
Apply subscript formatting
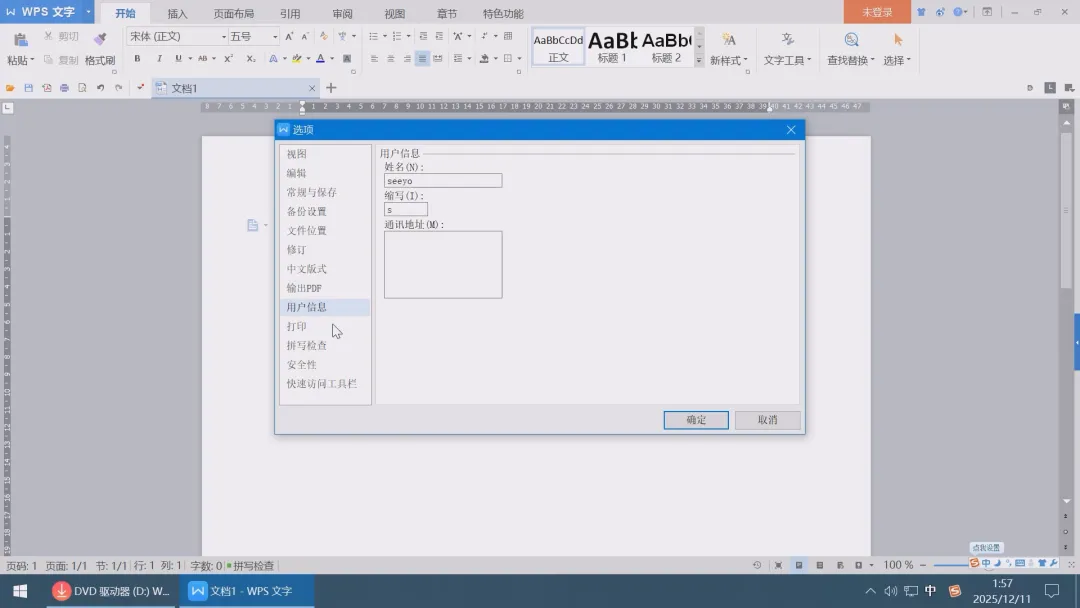click(251, 59)
